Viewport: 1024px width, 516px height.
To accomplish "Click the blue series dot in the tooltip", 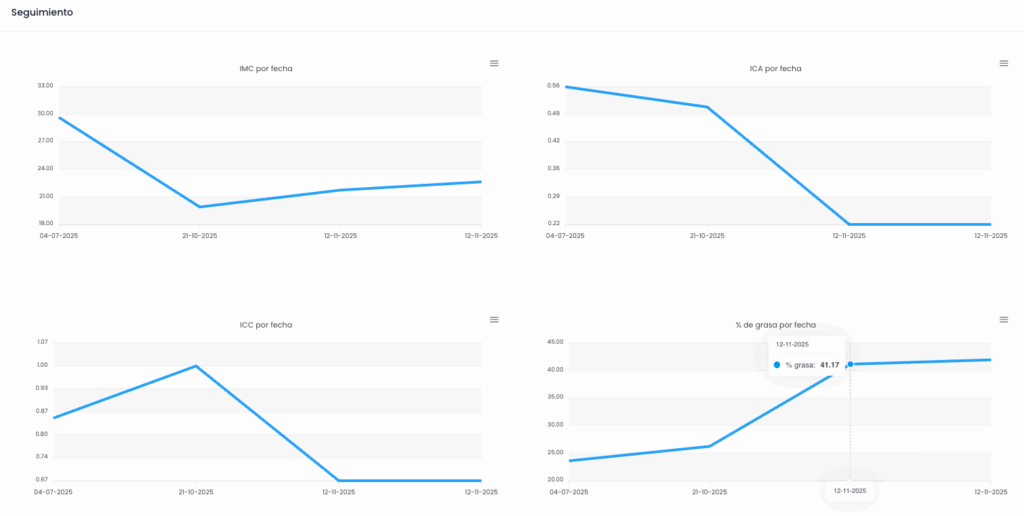I will 777,365.
